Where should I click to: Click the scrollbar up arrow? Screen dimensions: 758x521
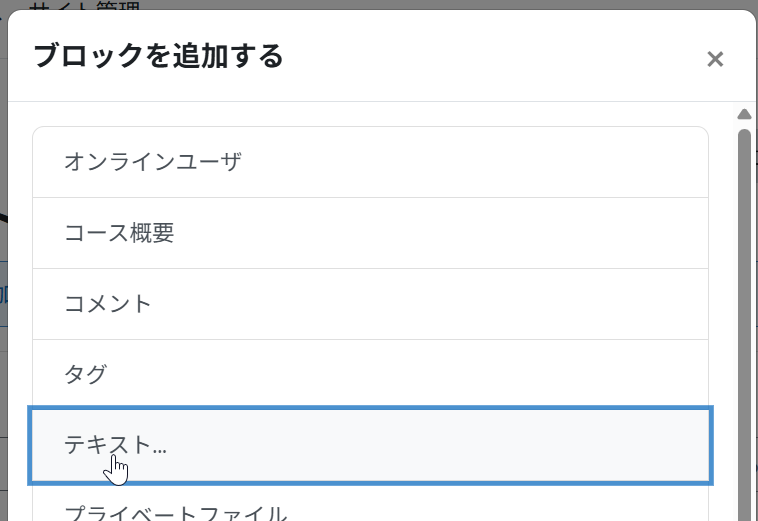tap(744, 115)
